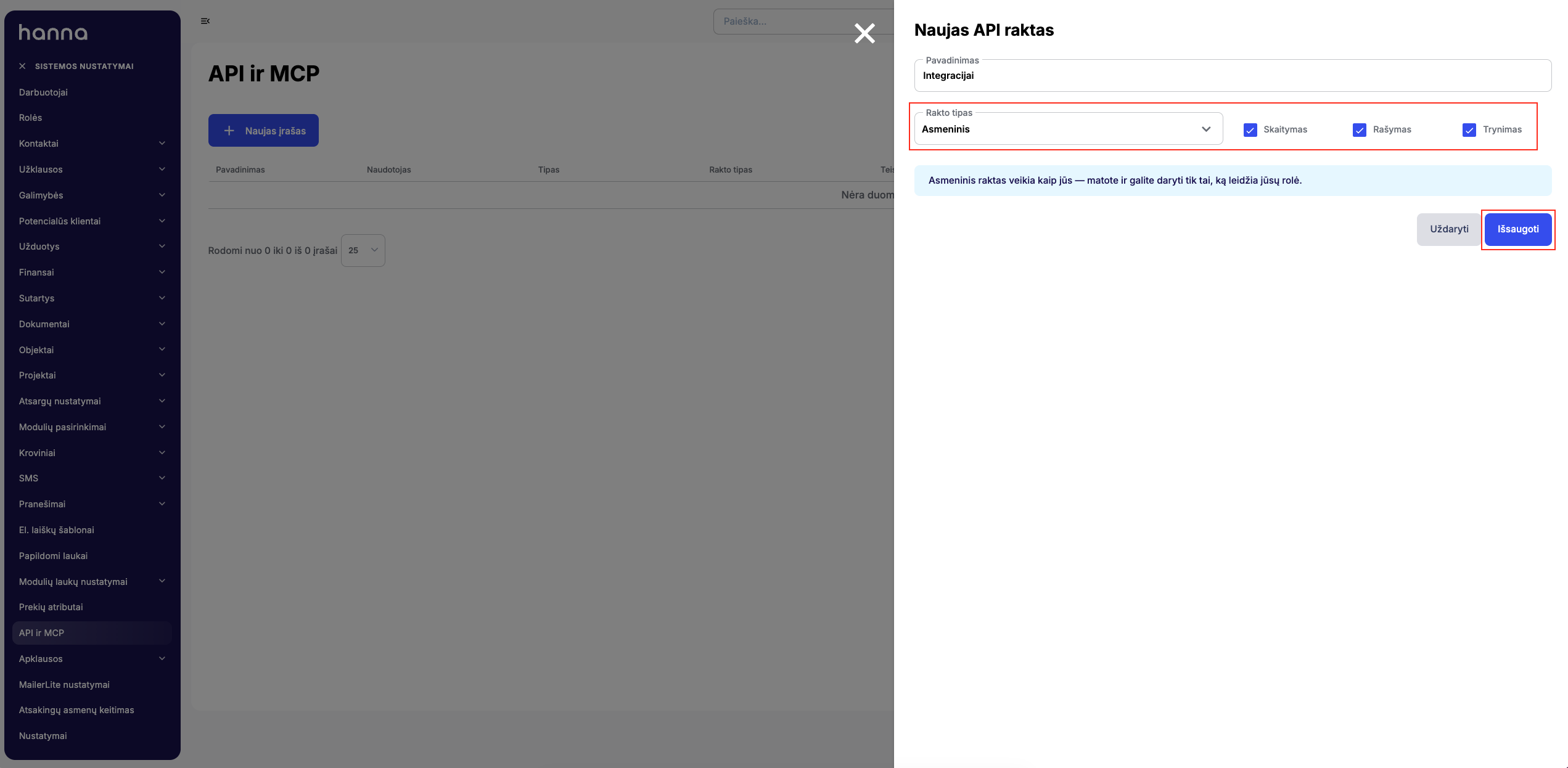Toggle the Skaitymas checkbox
This screenshot has width=1568, height=768.
pyautogui.click(x=1250, y=129)
